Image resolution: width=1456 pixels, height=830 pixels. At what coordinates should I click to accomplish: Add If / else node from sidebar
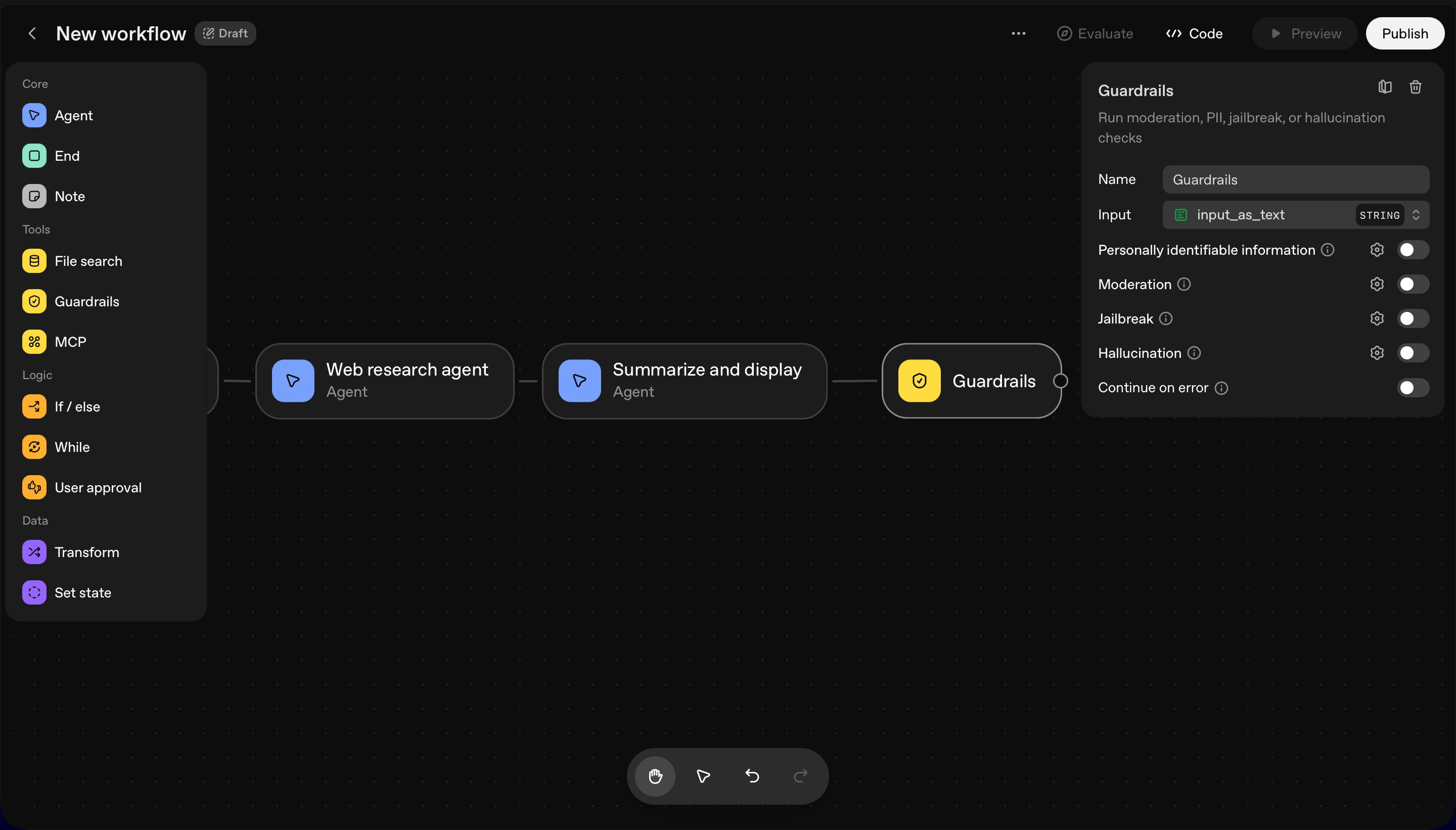[77, 407]
